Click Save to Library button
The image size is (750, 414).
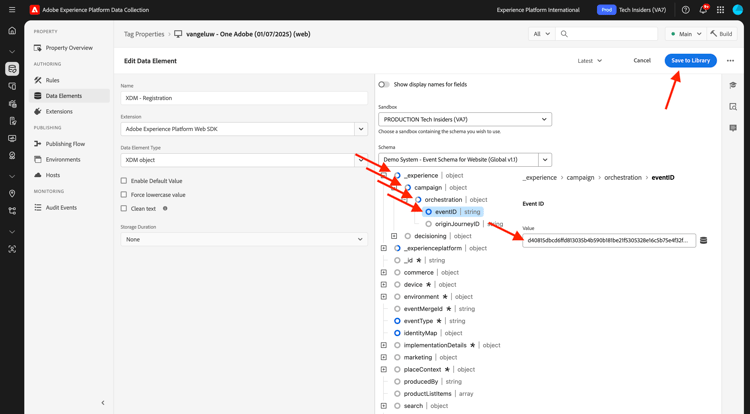[x=690, y=61]
